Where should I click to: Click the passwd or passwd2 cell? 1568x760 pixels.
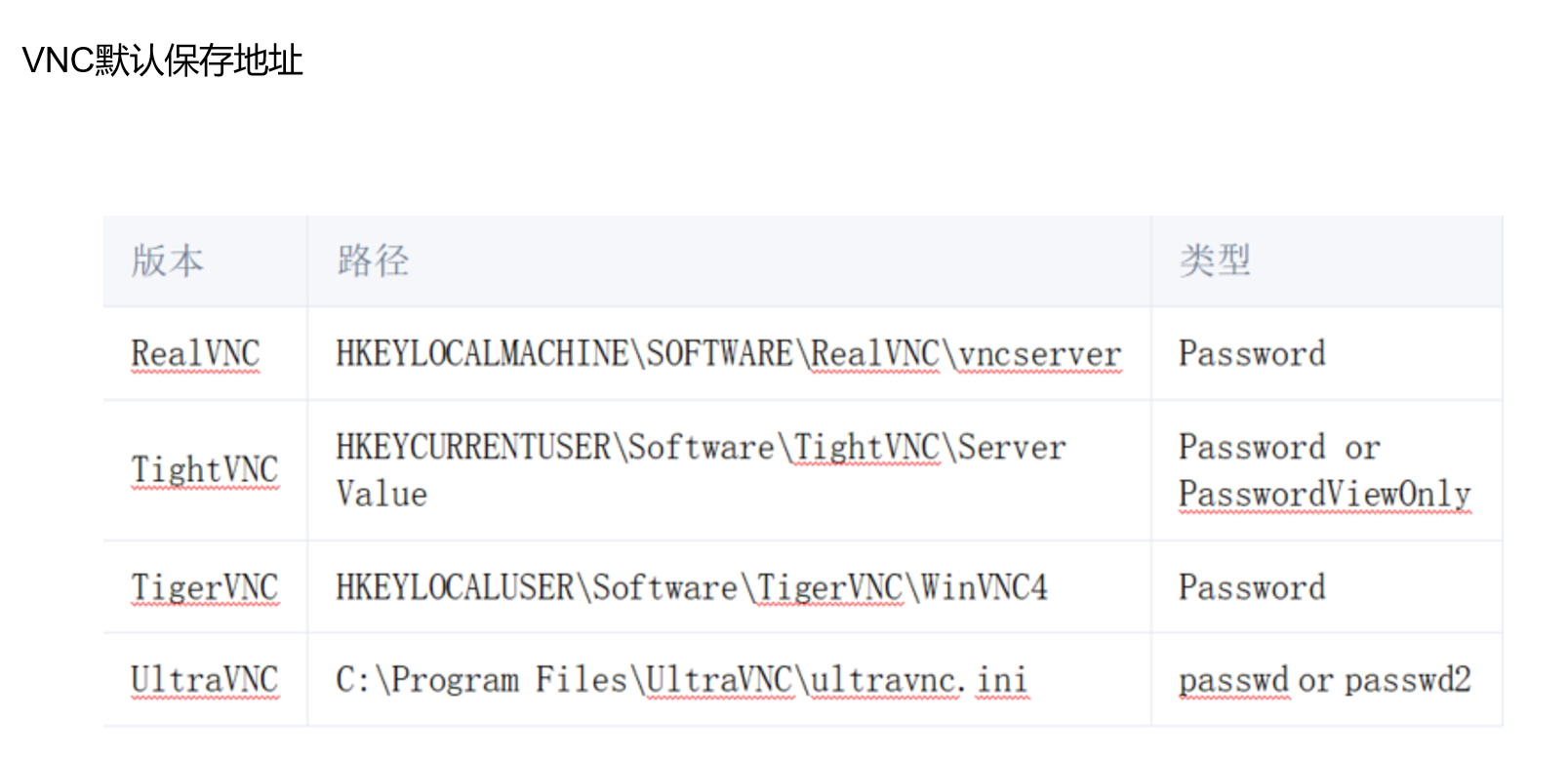click(1324, 680)
